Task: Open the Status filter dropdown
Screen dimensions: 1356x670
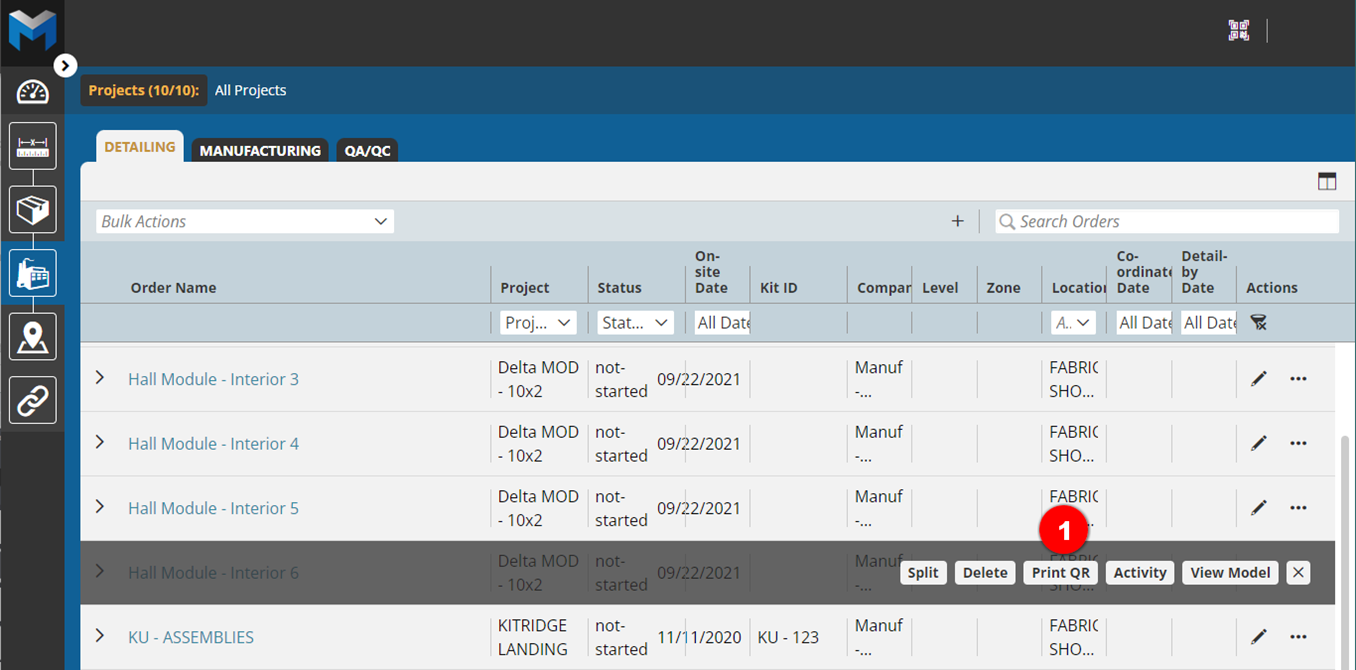Action: pos(635,322)
